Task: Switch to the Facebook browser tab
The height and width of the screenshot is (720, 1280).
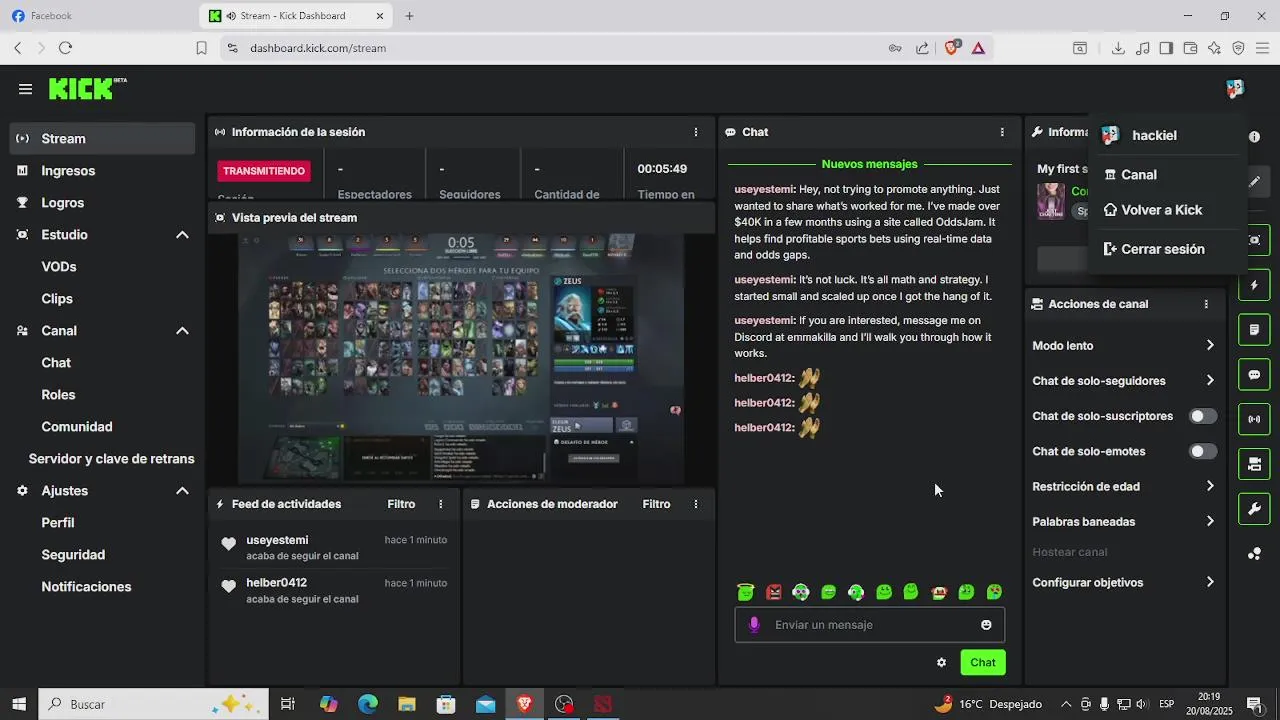Action: pyautogui.click(x=95, y=16)
